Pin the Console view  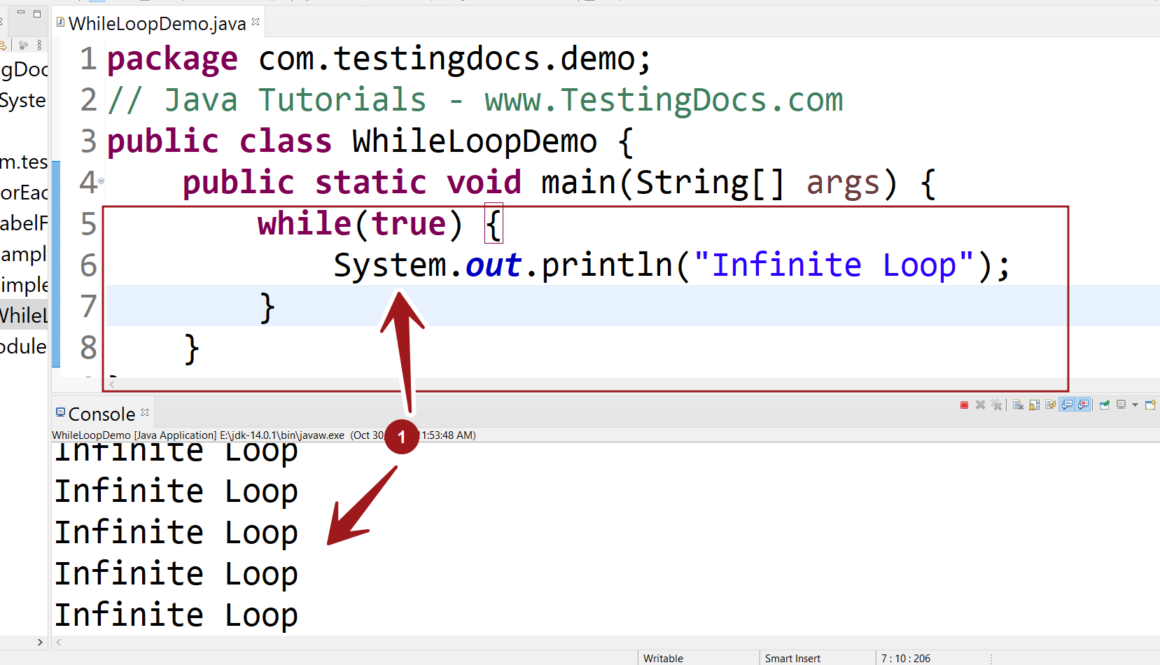coord(1104,405)
